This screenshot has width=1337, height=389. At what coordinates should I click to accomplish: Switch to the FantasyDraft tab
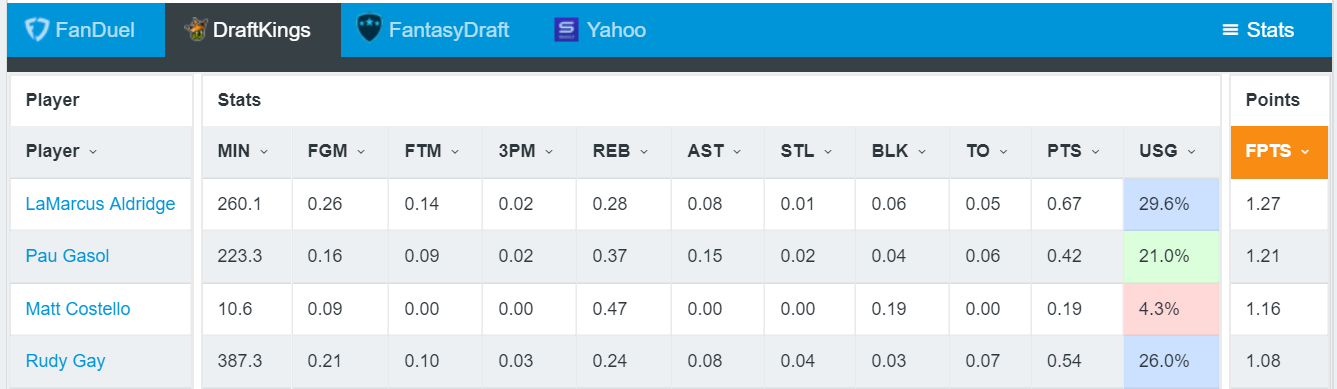(434, 30)
